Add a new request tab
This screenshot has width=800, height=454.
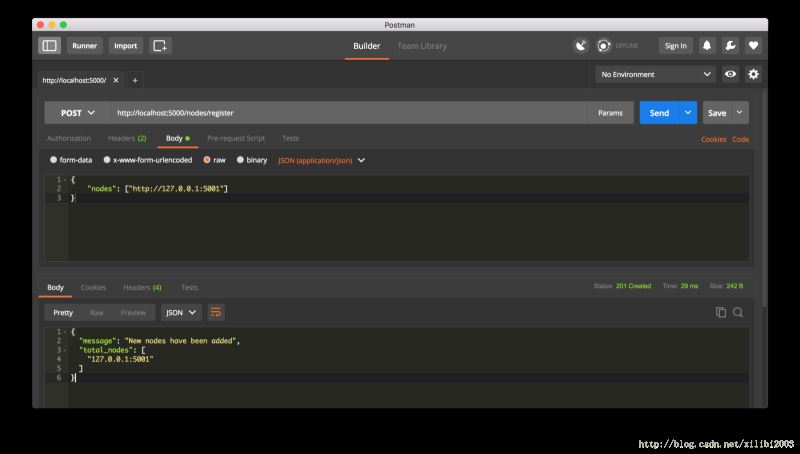[135, 80]
